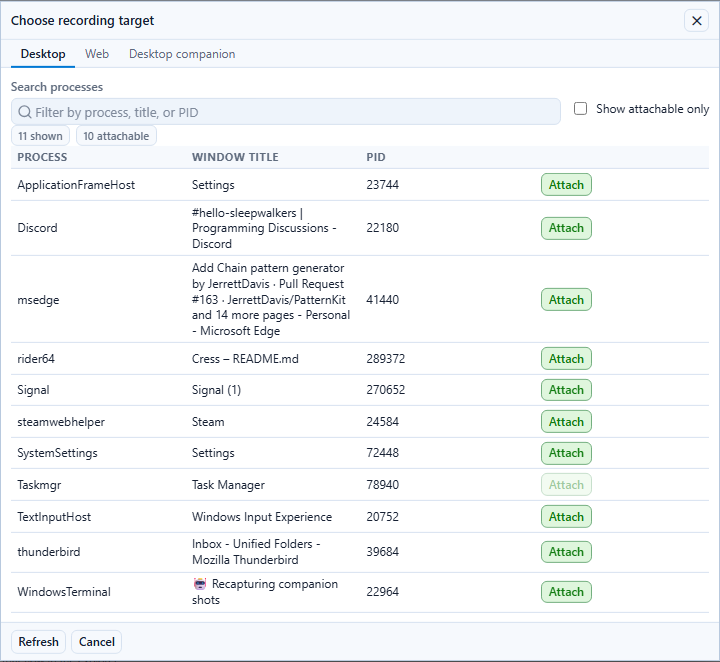Attach to the msedge process
The width and height of the screenshot is (720, 662).
click(566, 300)
